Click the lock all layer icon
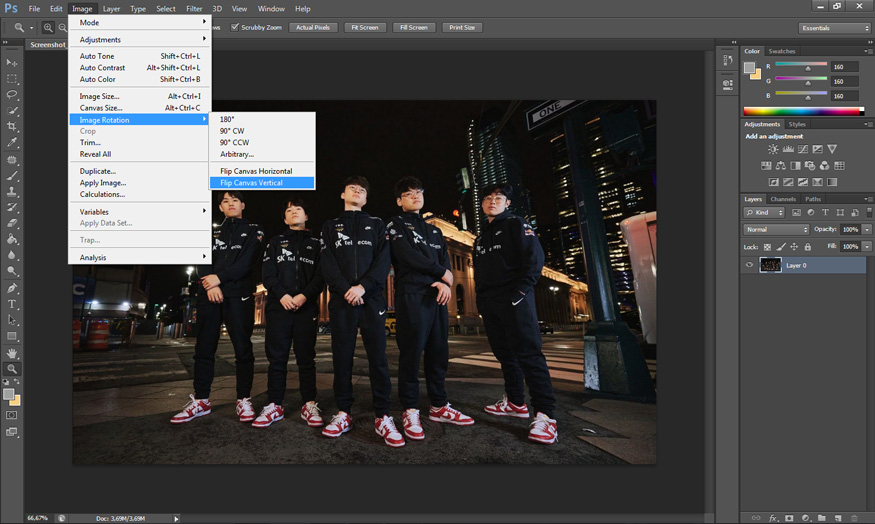 tap(808, 246)
